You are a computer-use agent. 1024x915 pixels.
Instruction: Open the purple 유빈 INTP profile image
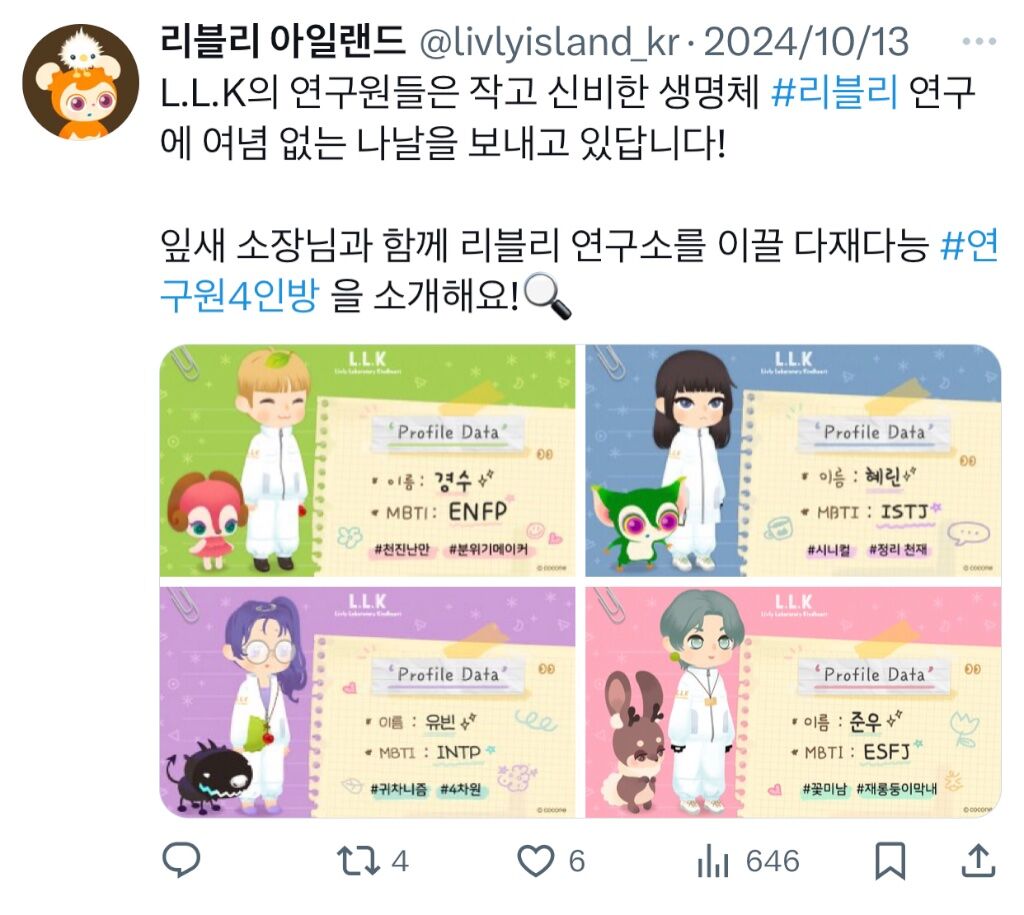point(368,702)
